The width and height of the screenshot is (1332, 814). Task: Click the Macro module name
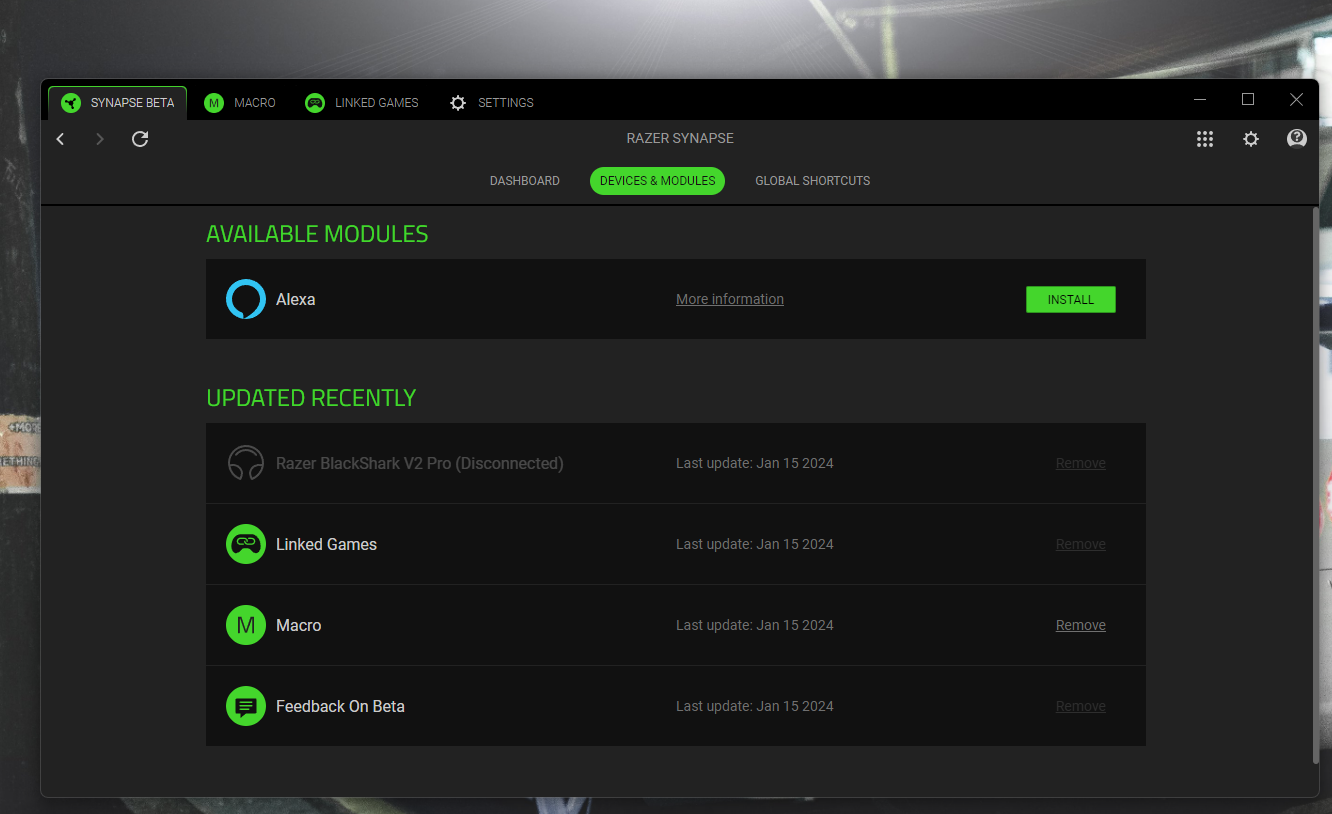[299, 625]
